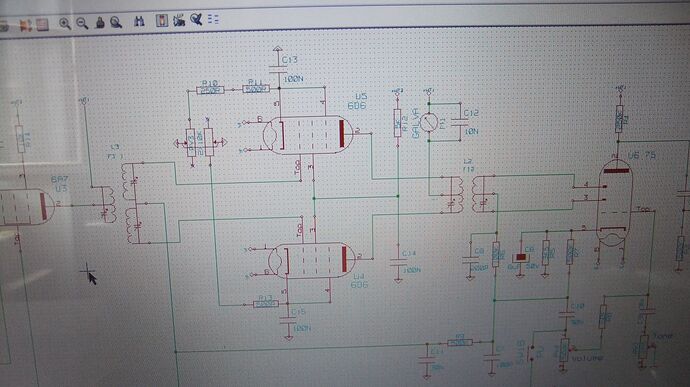Click the 6D6 value label below U5
The width and height of the screenshot is (690, 387).
click(357, 106)
